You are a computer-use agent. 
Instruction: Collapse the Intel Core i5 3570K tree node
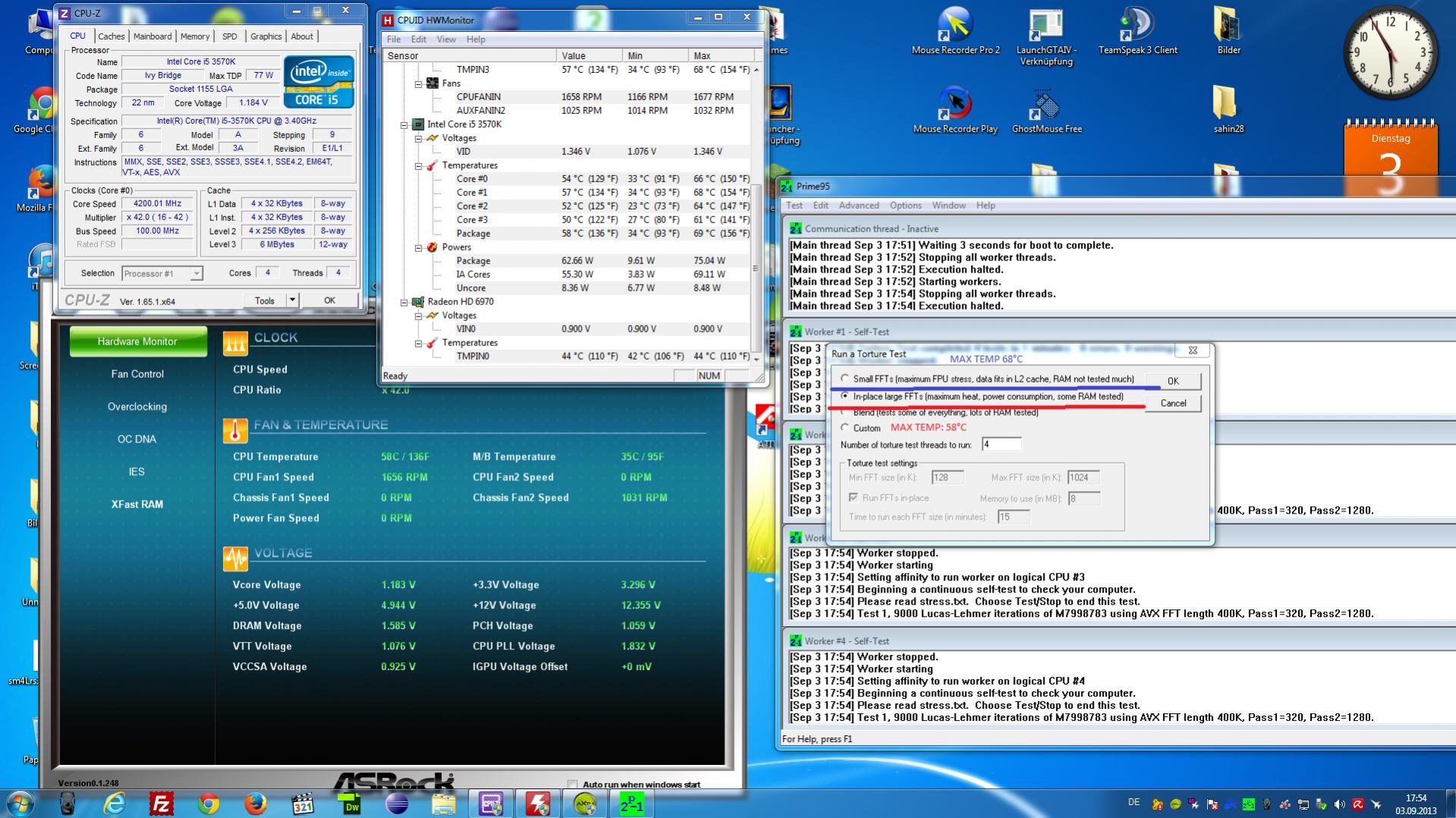point(405,124)
